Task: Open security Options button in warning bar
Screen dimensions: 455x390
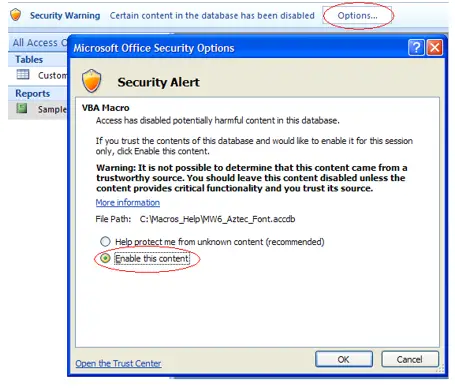Action: (x=357, y=16)
